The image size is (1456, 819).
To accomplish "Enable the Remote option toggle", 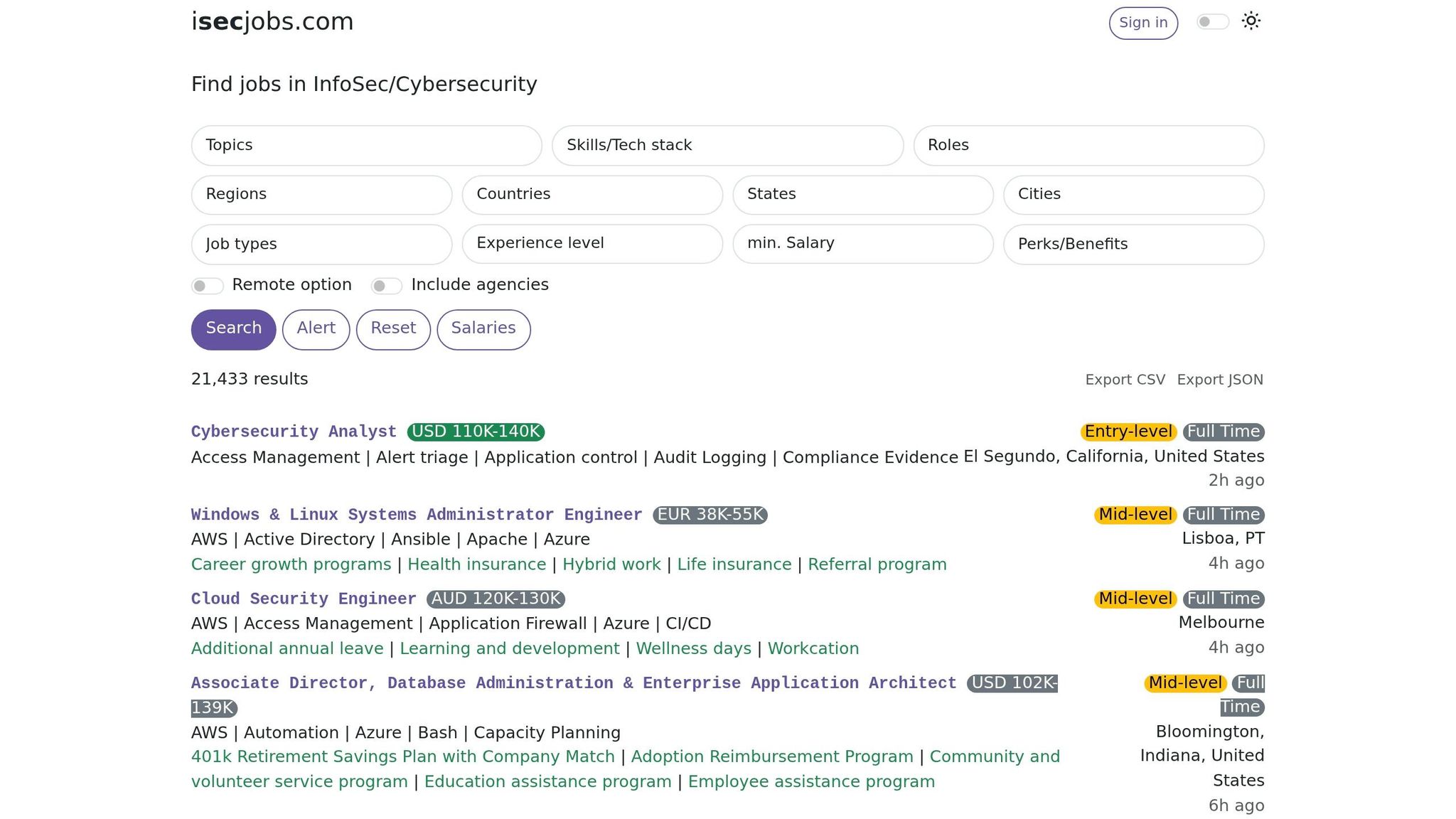I will (208, 286).
